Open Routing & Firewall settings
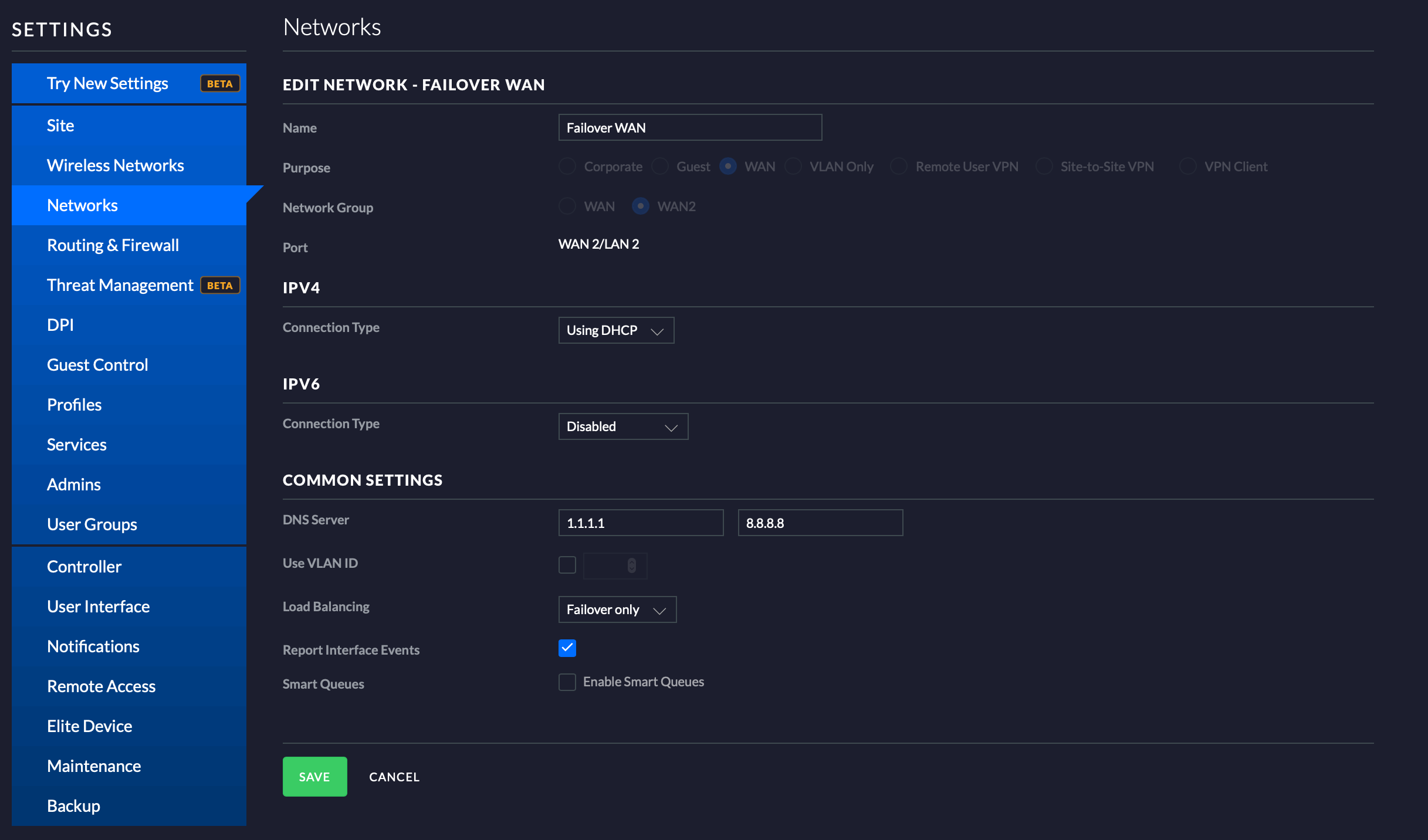Viewport: 1428px width, 840px height. pos(113,245)
